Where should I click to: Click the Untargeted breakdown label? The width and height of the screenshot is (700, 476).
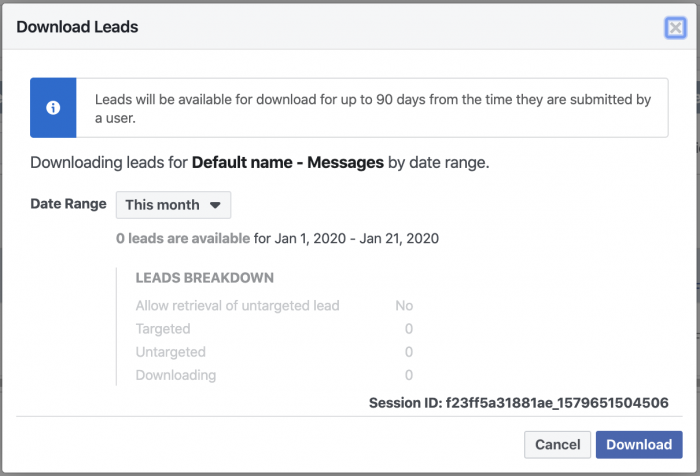tap(171, 352)
